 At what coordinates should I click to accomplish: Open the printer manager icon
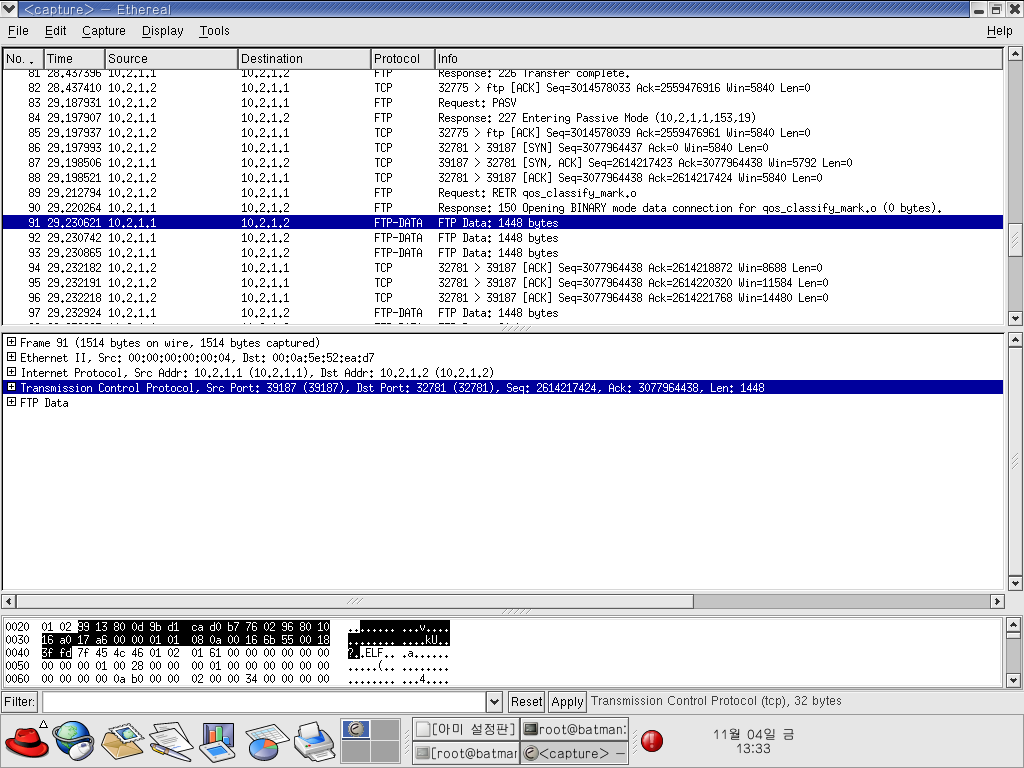pos(314,741)
